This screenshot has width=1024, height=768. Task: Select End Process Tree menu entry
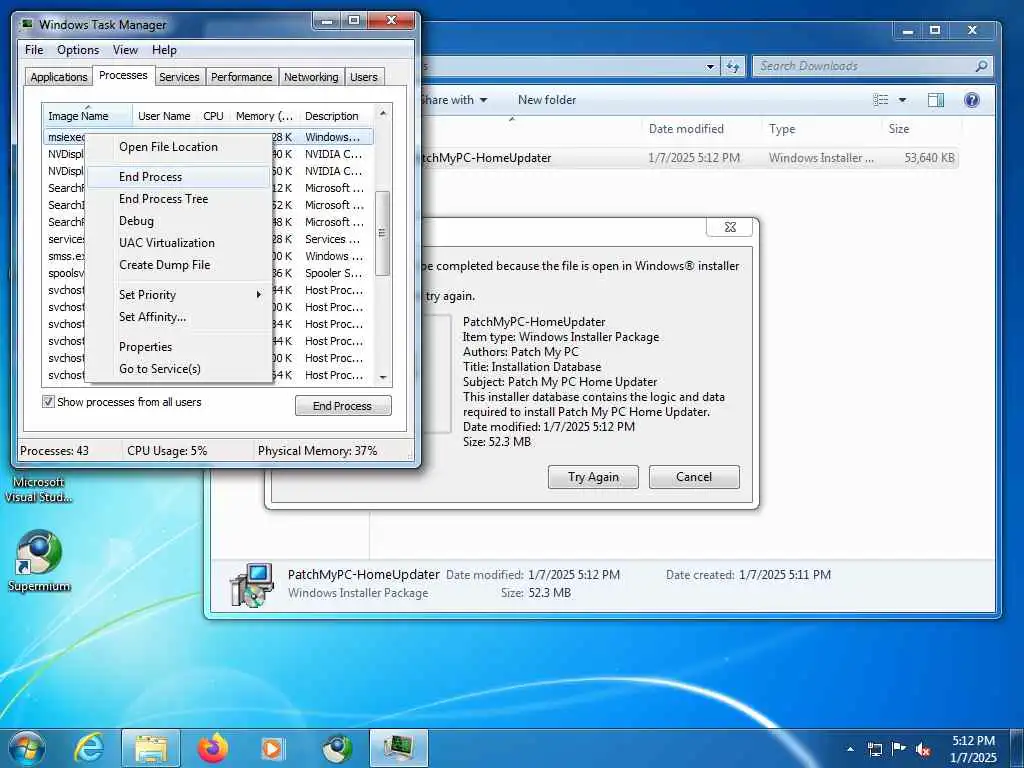pyautogui.click(x=178, y=199)
